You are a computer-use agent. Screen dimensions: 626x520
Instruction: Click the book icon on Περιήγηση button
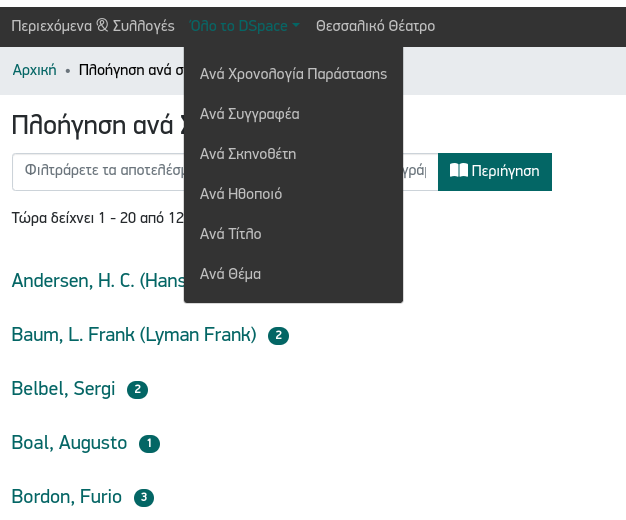pos(458,171)
